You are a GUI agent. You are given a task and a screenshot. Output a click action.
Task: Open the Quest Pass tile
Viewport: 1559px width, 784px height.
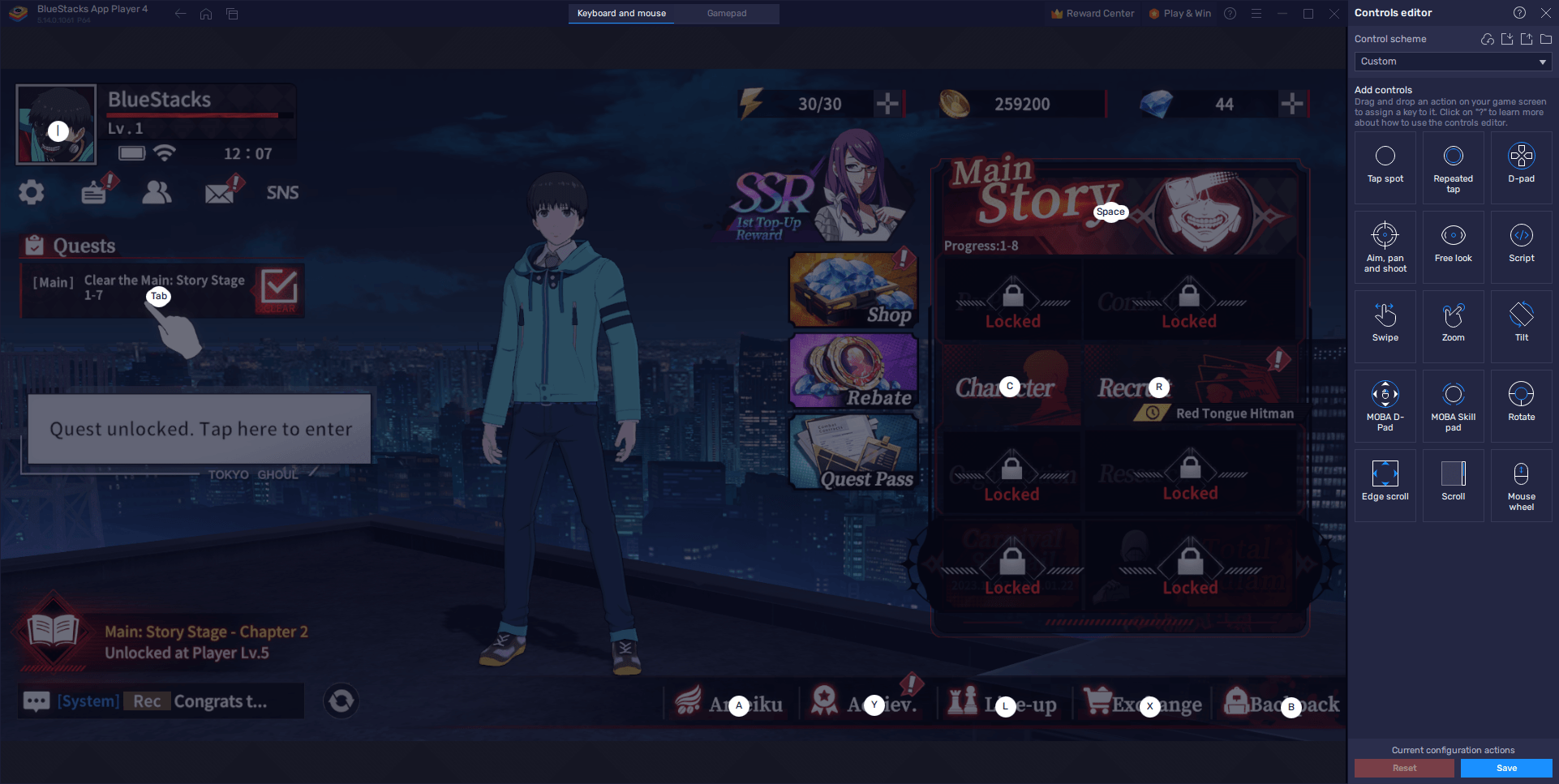tap(853, 452)
